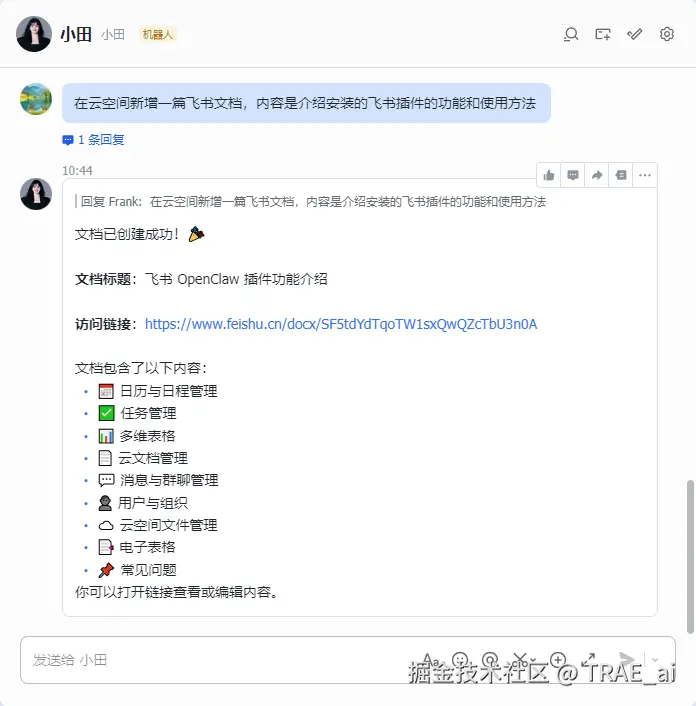
Task: Expand the screenshot options small arrow
Action: (x=533, y=661)
